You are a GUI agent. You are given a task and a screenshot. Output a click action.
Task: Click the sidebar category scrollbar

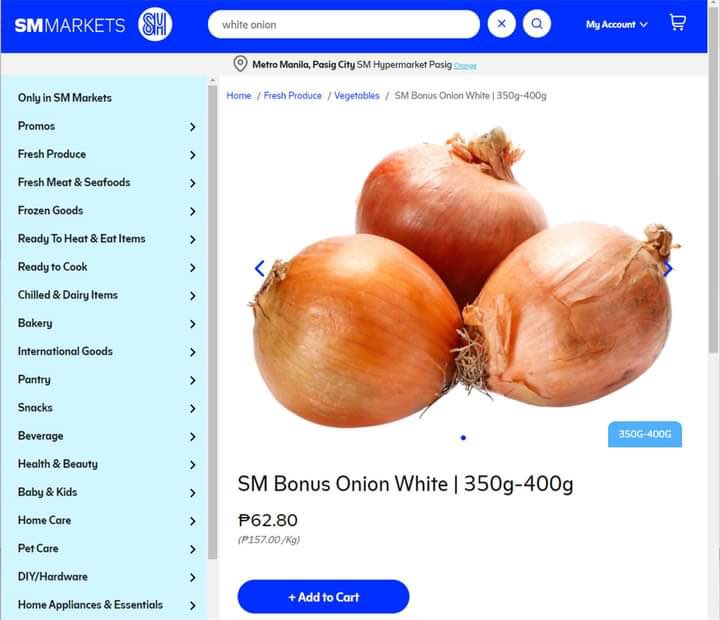click(x=212, y=321)
